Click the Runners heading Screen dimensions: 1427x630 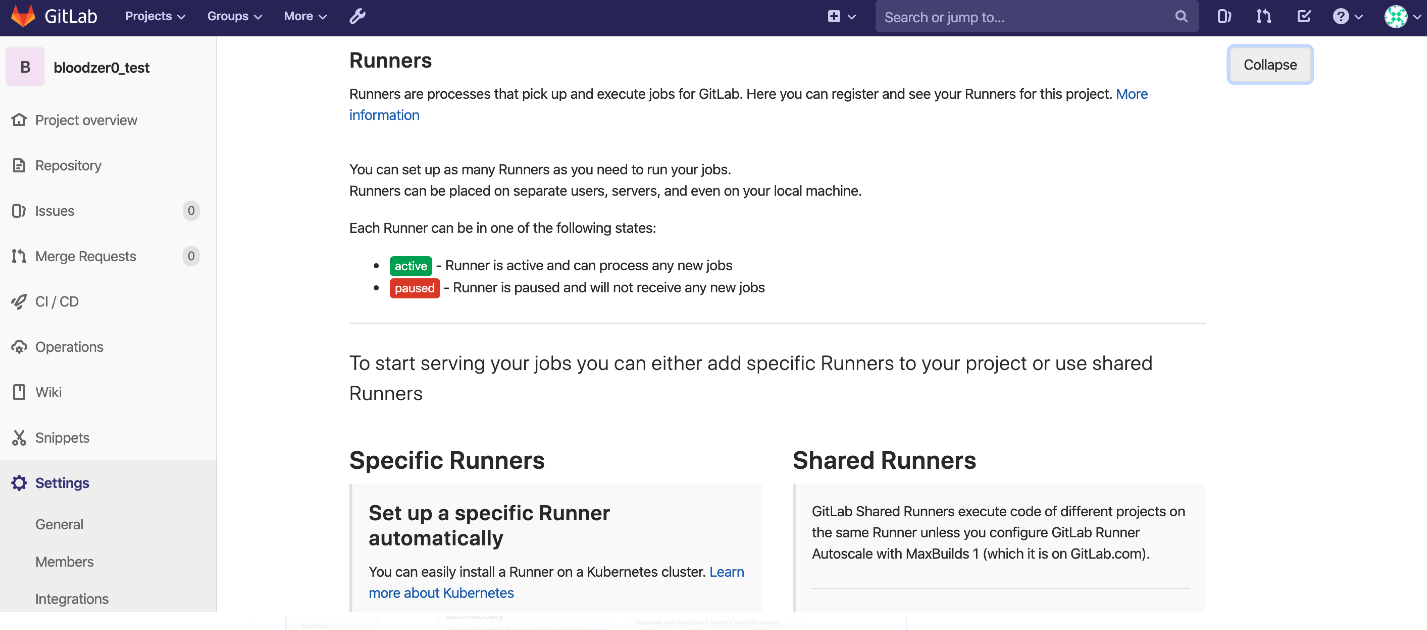pos(391,61)
